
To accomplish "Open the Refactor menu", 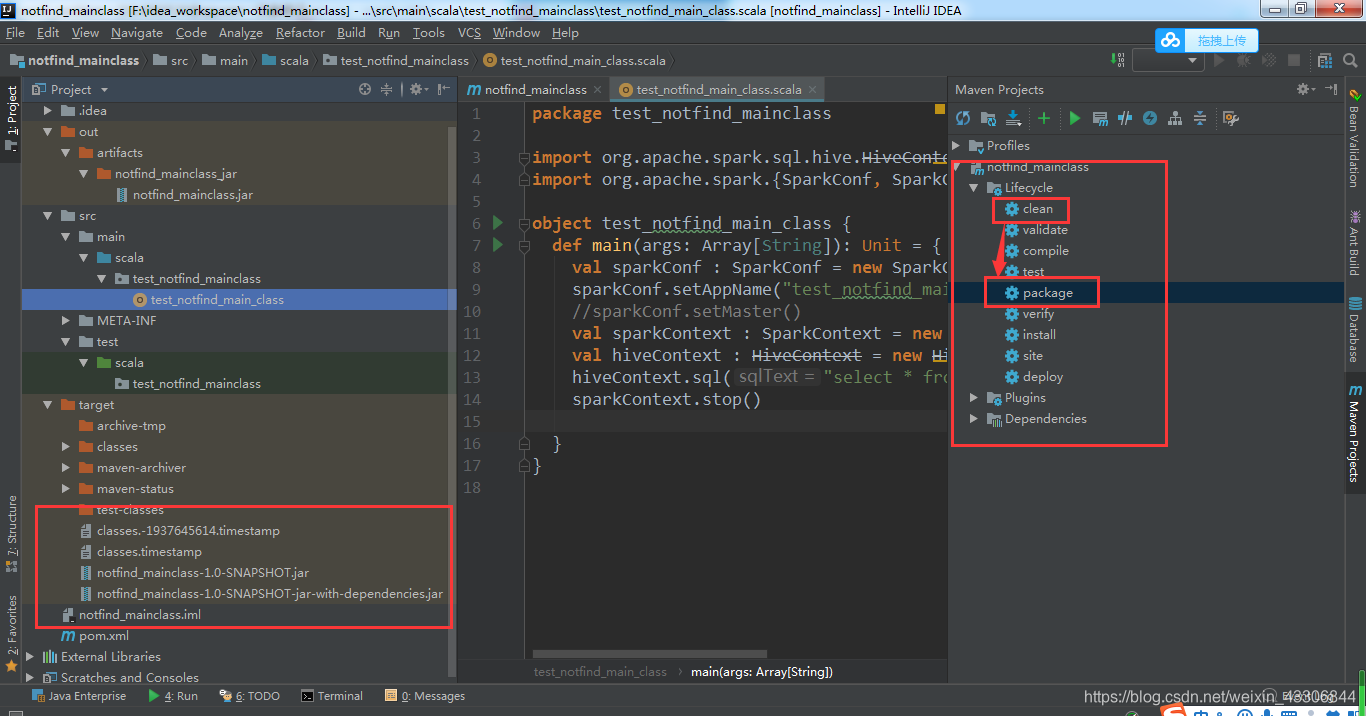I will [300, 32].
